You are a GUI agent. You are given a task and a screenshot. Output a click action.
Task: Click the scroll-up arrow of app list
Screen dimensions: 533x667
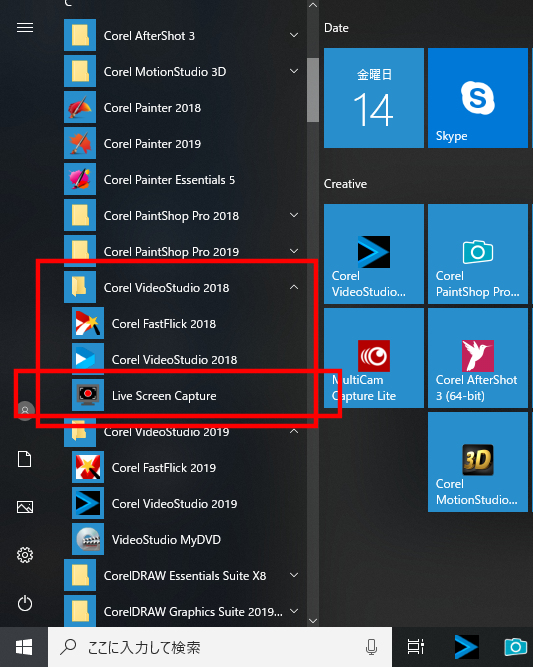313,6
